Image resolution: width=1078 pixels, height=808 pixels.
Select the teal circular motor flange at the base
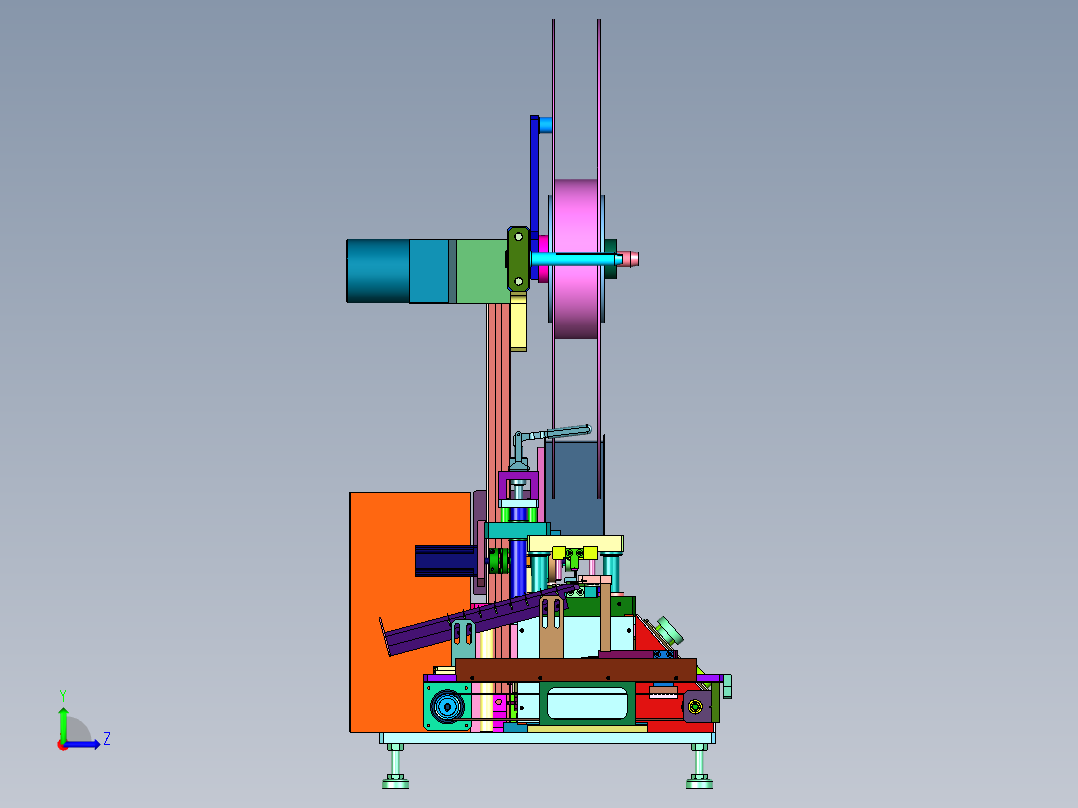click(447, 706)
